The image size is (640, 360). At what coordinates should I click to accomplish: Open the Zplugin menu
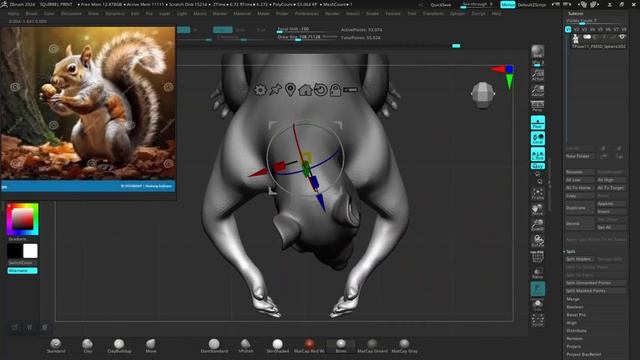pyautogui.click(x=457, y=13)
